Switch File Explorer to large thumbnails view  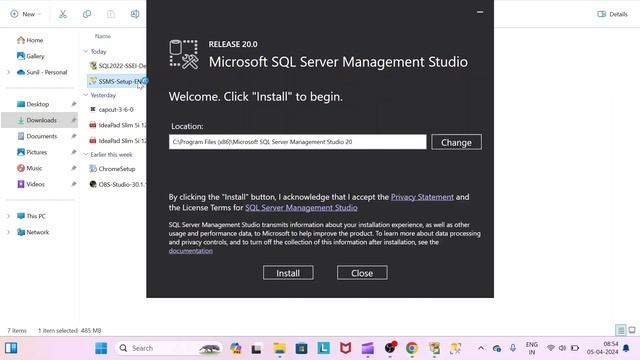(x=632, y=330)
